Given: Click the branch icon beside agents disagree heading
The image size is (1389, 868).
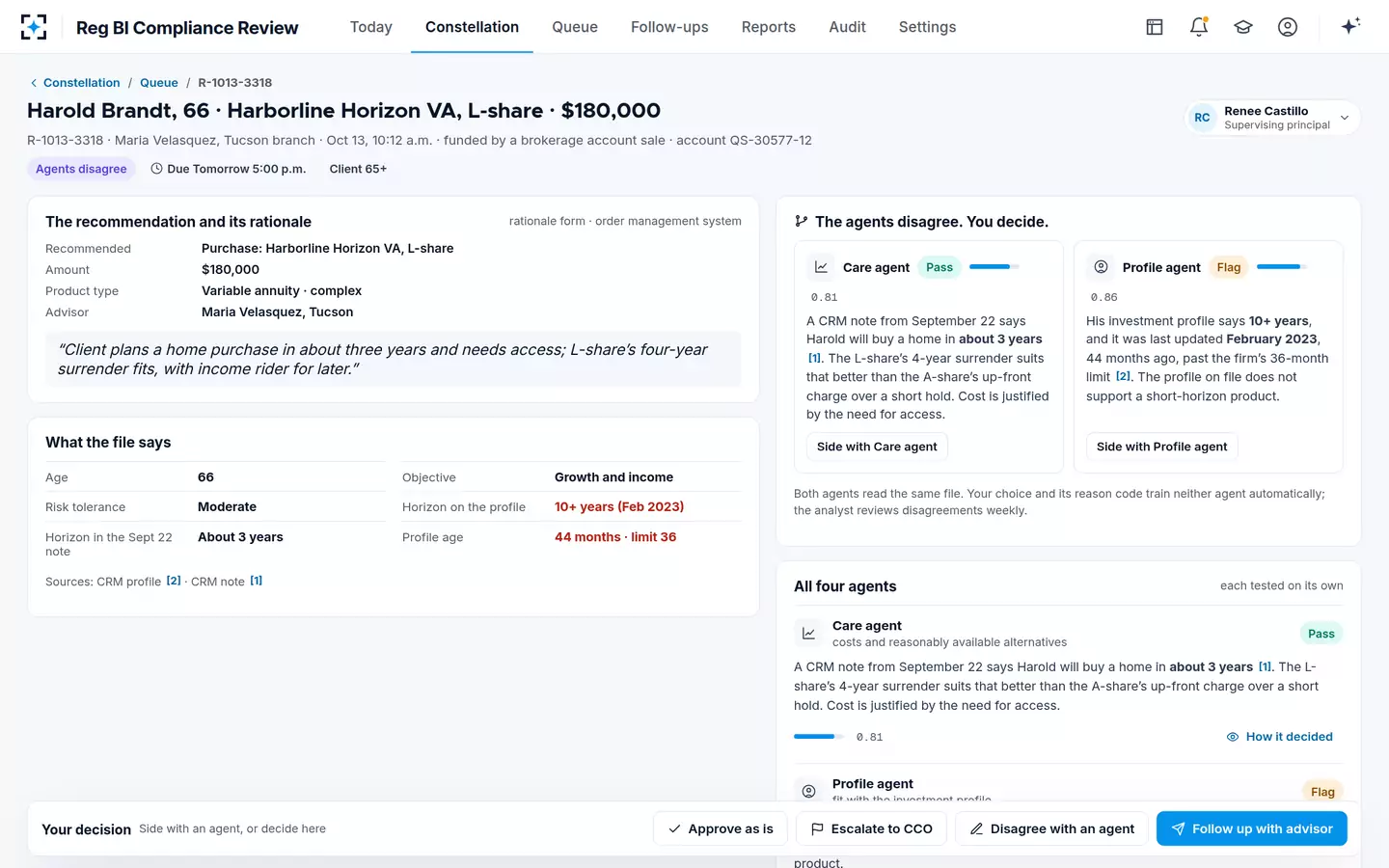Looking at the screenshot, I should (x=801, y=222).
